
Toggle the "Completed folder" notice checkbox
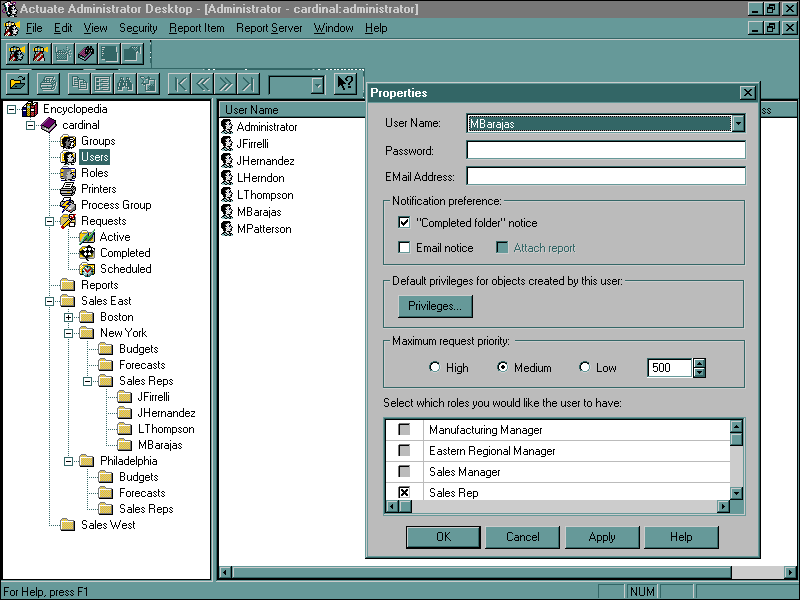[x=404, y=222]
